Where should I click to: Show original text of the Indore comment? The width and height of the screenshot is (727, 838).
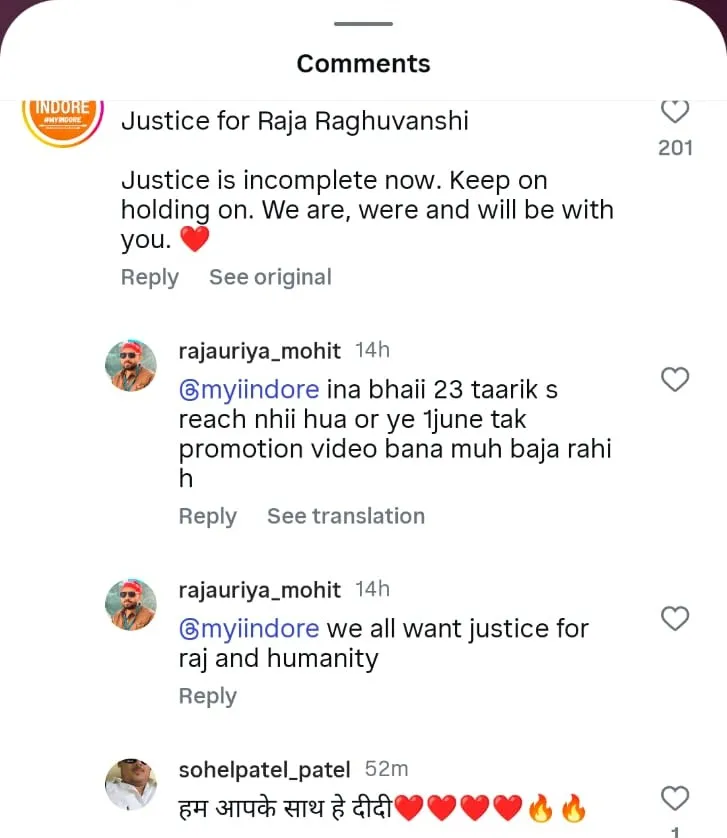[270, 277]
